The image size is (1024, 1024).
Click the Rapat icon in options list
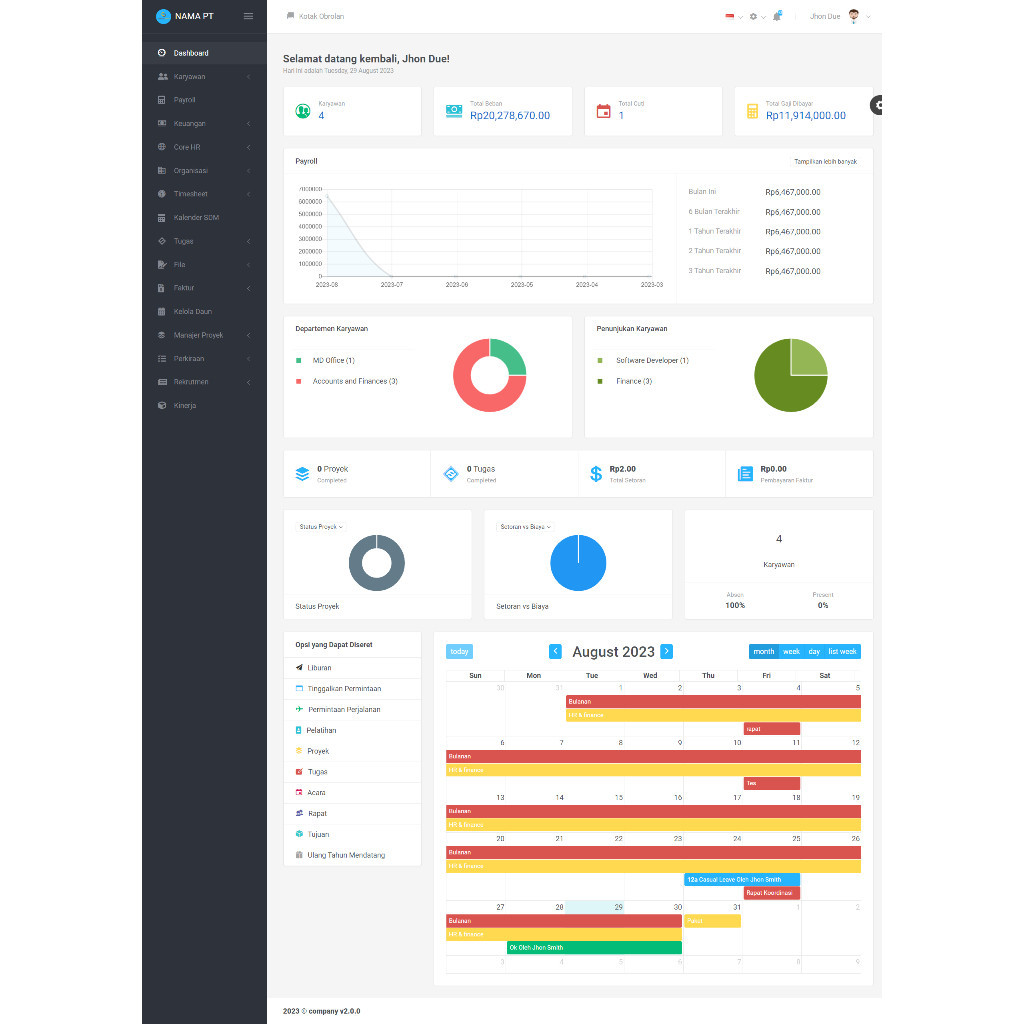(x=299, y=813)
